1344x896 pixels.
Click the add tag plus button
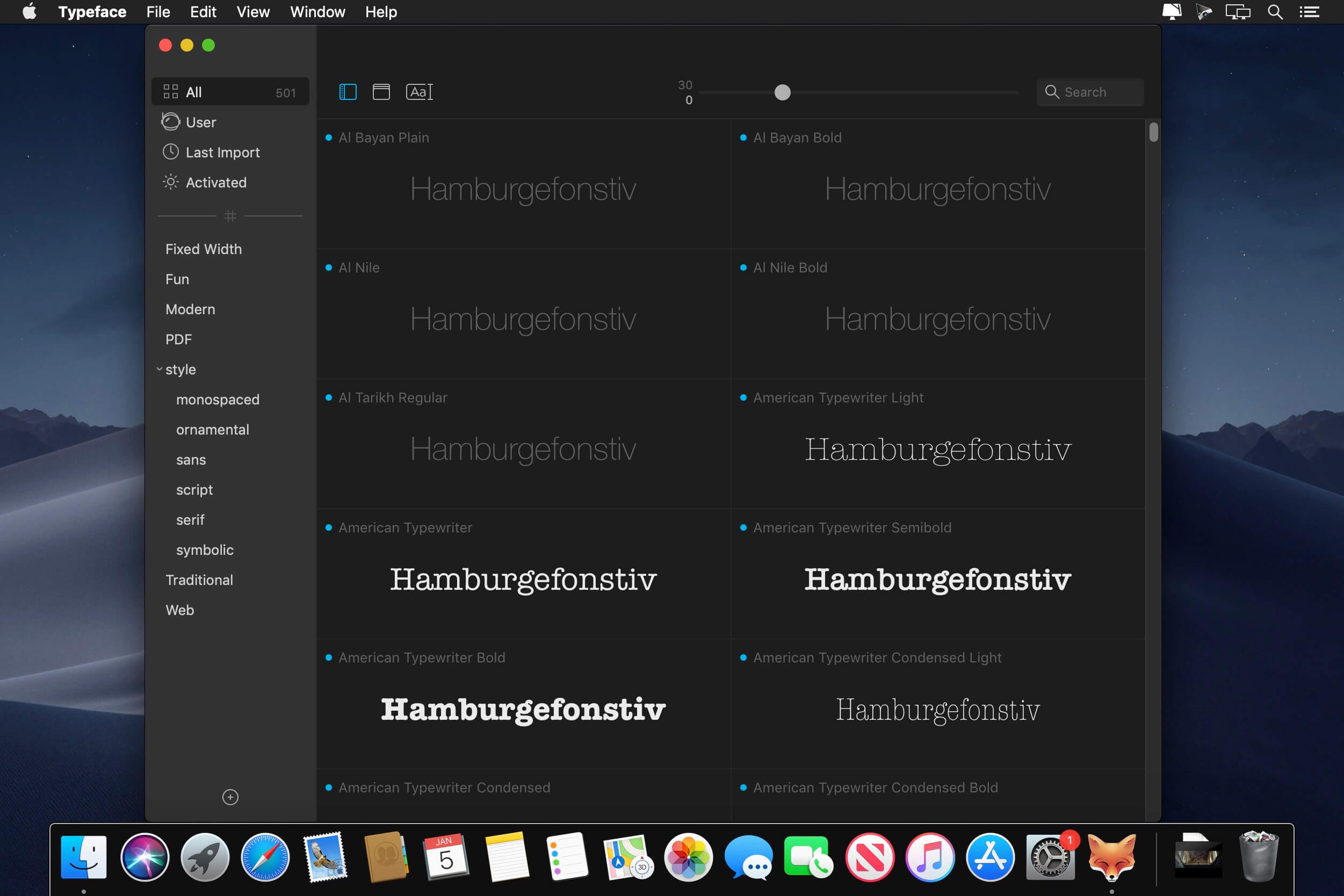(230, 797)
